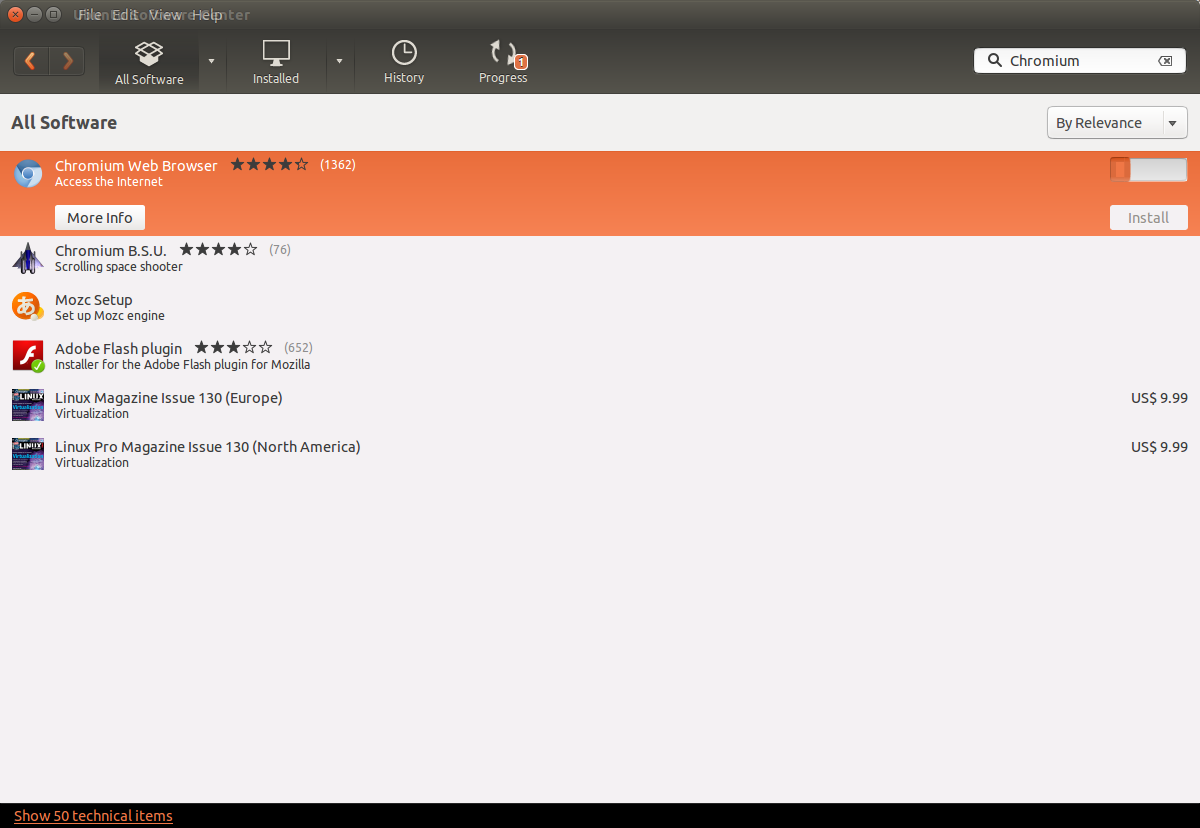Click the US$ 9.99 price for Europe issue
1200x828 pixels.
pyautogui.click(x=1159, y=398)
